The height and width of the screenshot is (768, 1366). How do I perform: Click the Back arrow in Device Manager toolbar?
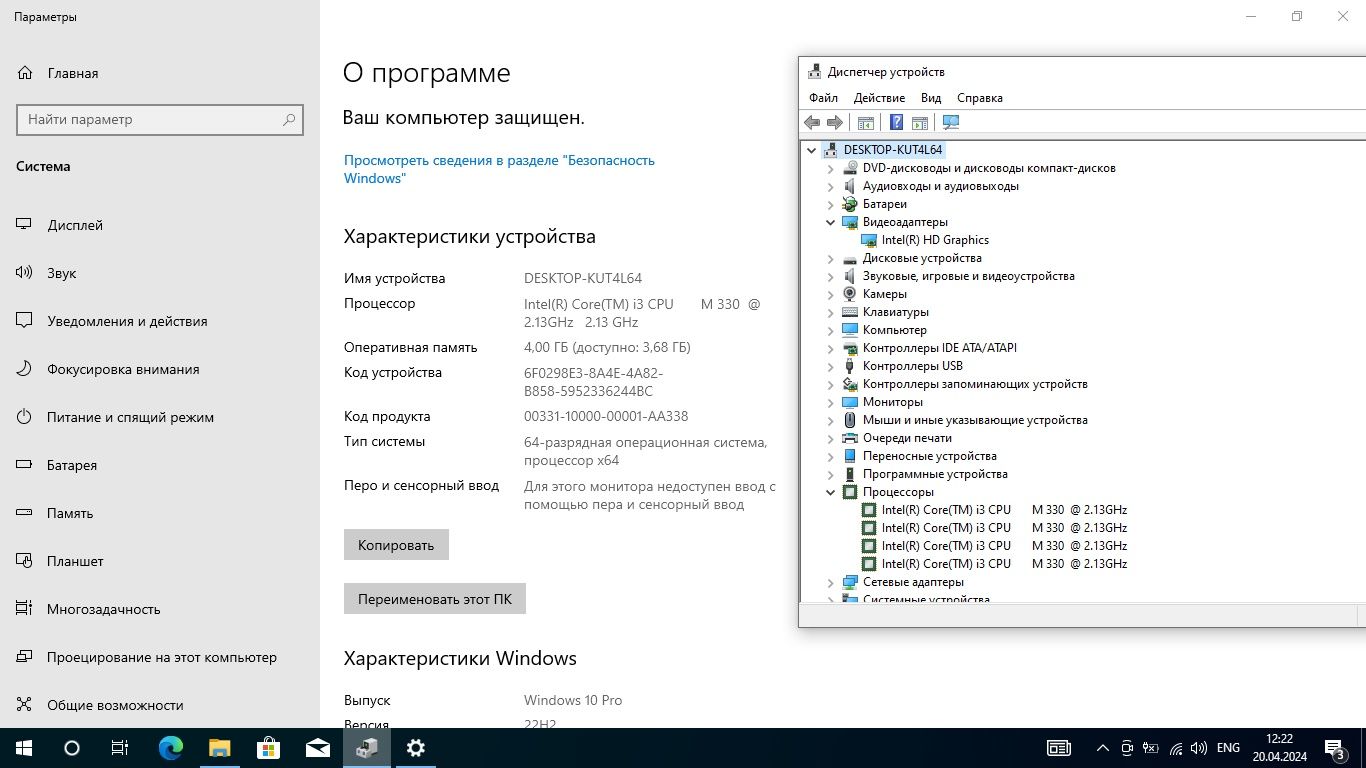[x=812, y=122]
